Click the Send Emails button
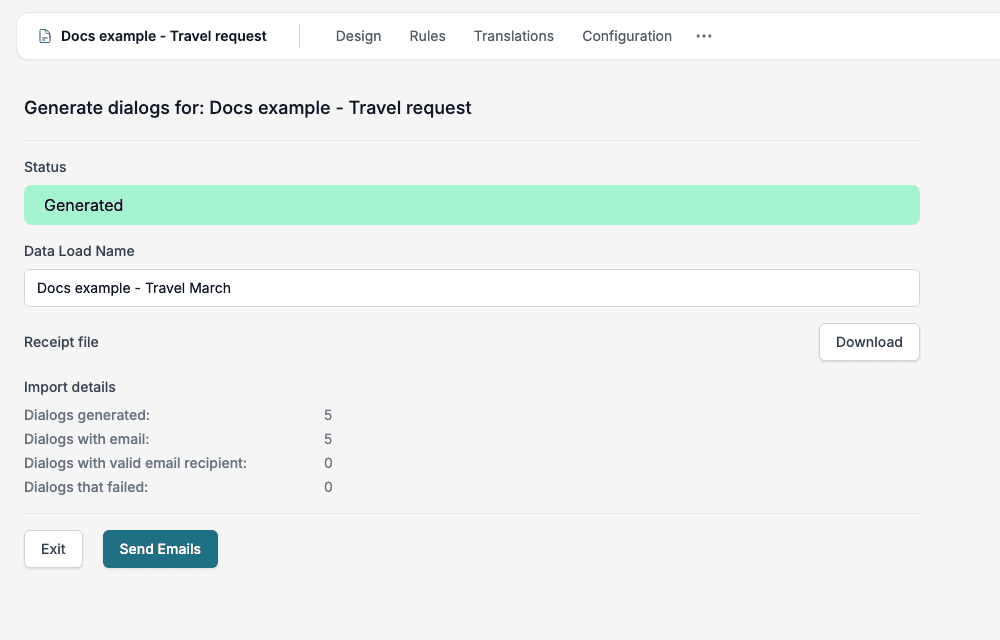This screenshot has height=640, width=1000. pos(160,549)
